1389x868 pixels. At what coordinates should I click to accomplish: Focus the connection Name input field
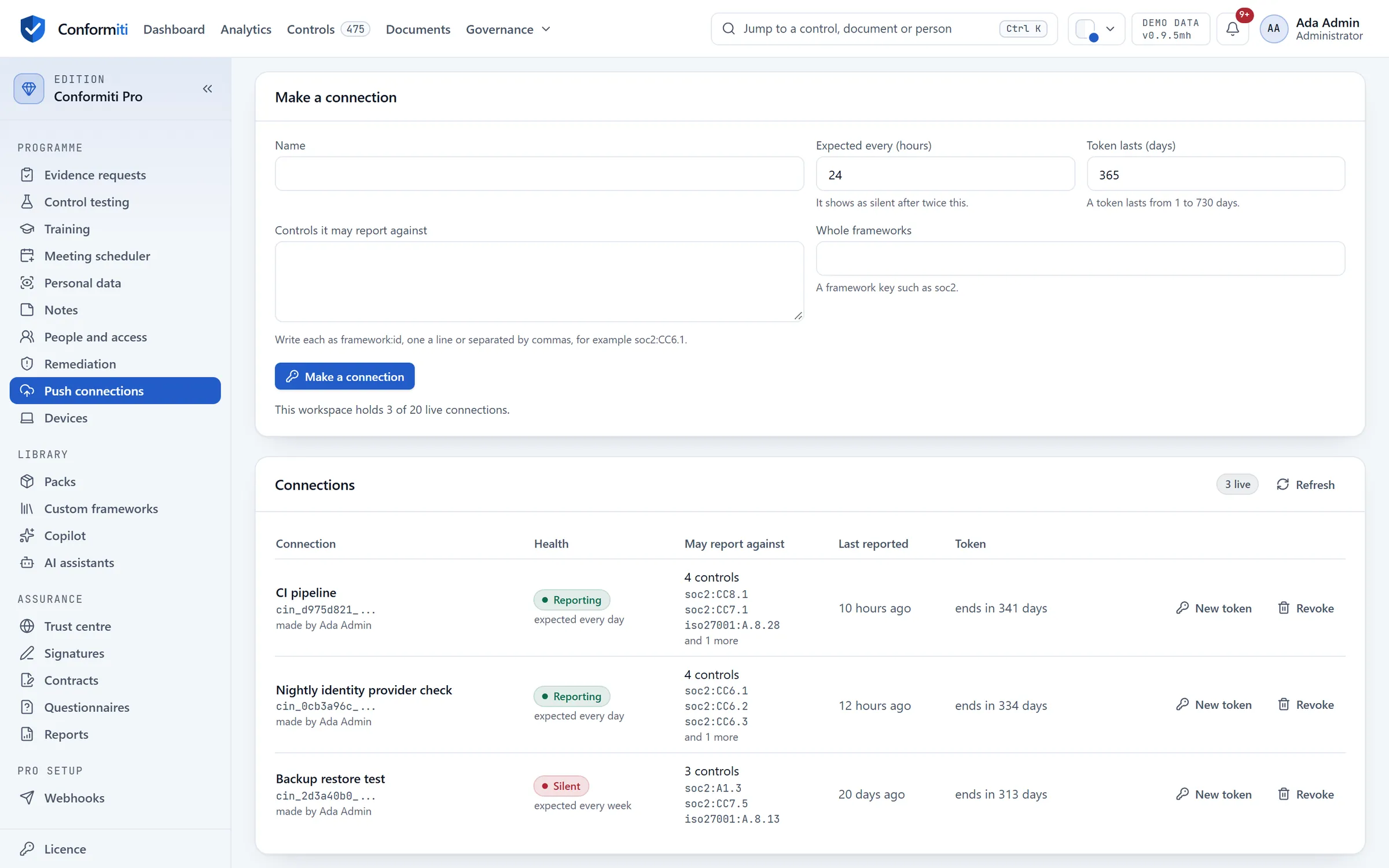[539, 174]
